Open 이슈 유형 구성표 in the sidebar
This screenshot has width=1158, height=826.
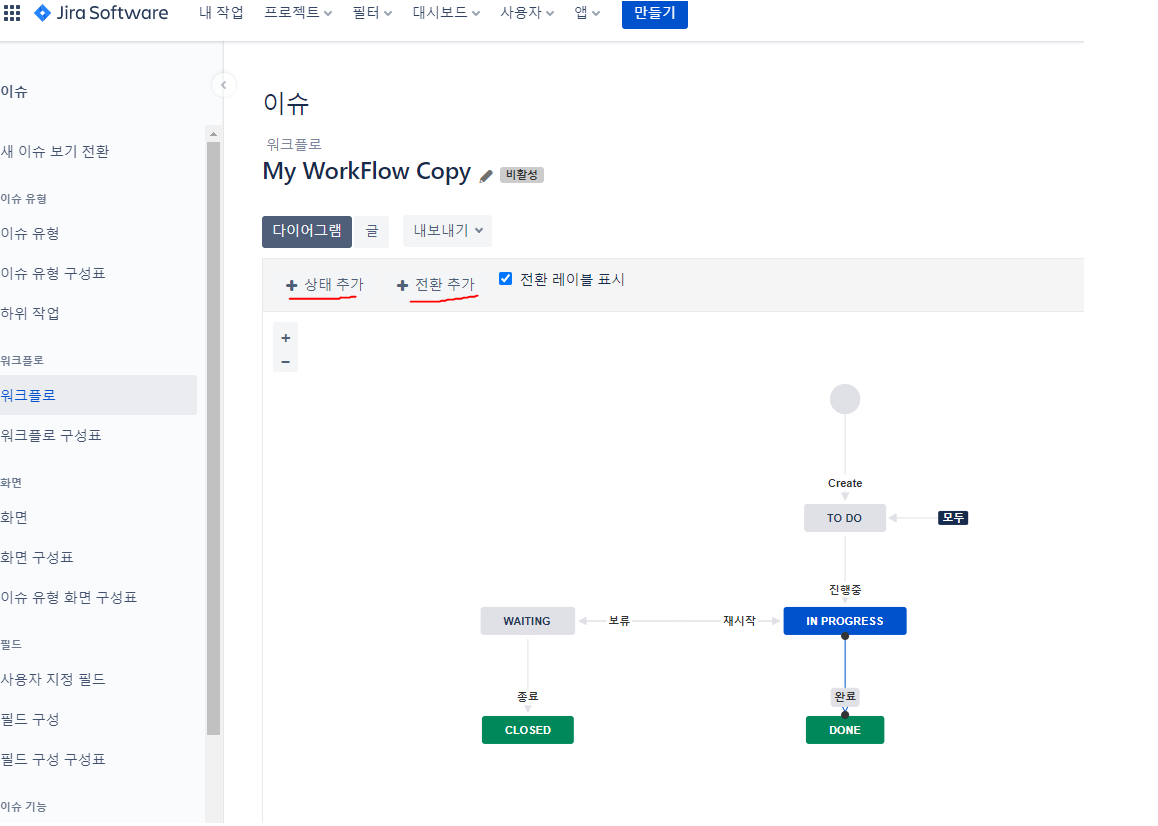point(53,273)
